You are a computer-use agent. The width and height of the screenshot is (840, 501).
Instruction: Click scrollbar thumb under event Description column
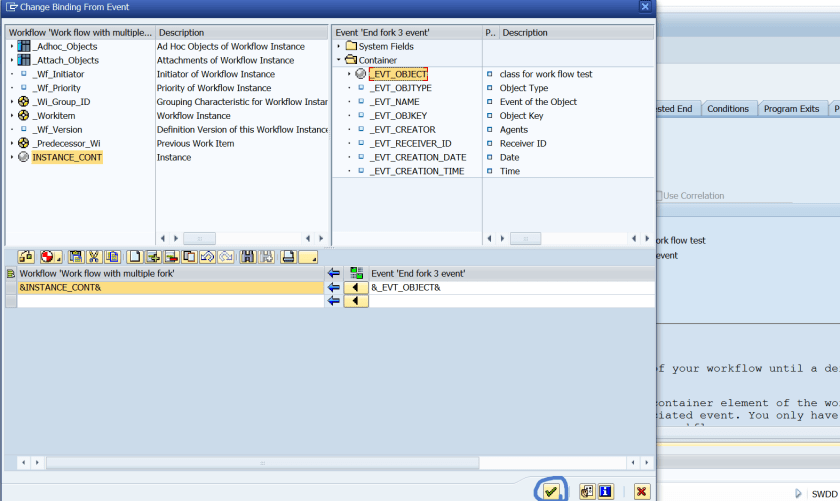pyautogui.click(x=525, y=238)
